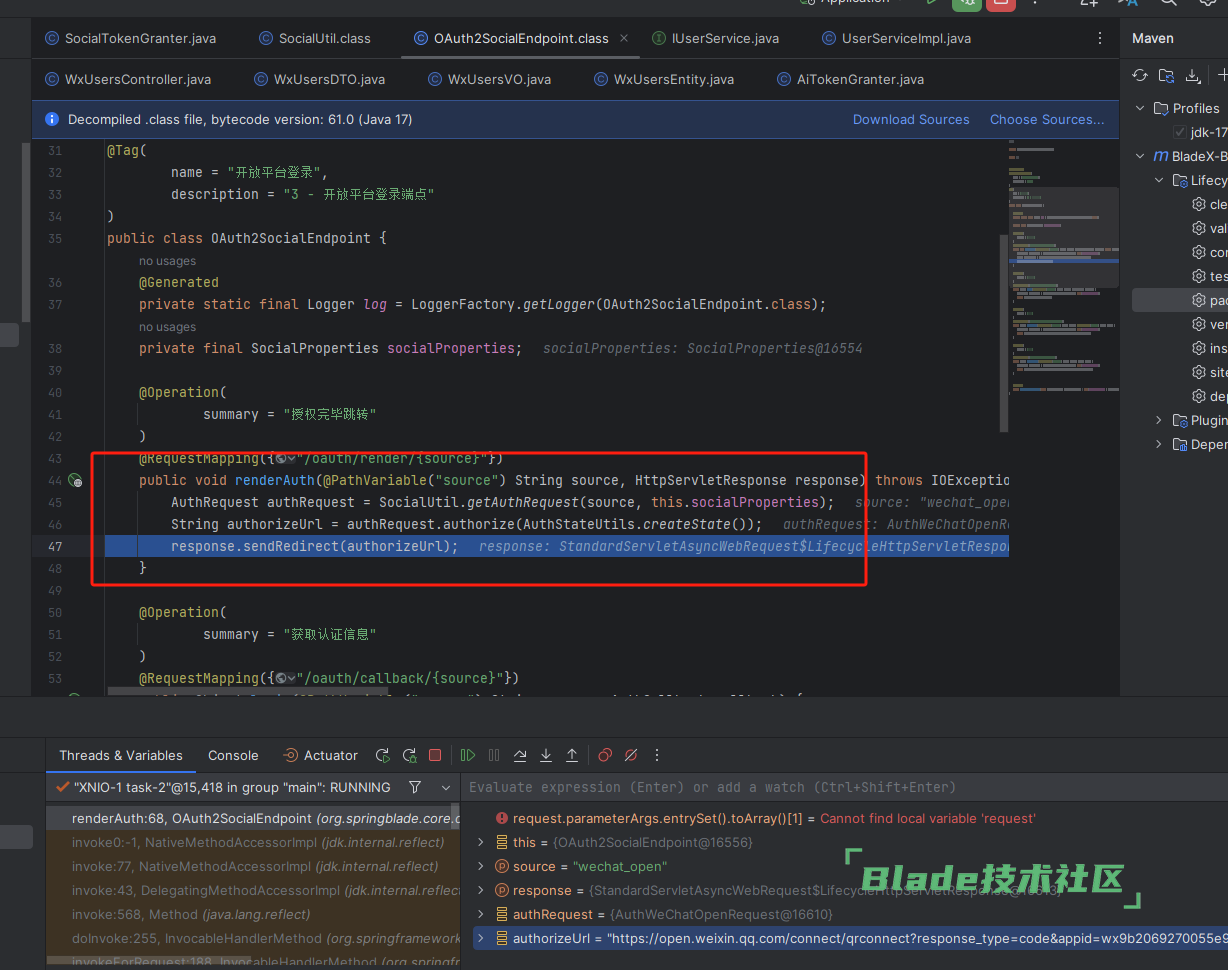
Task: Open the AiTokenGranter.java tab
Action: tap(850, 79)
